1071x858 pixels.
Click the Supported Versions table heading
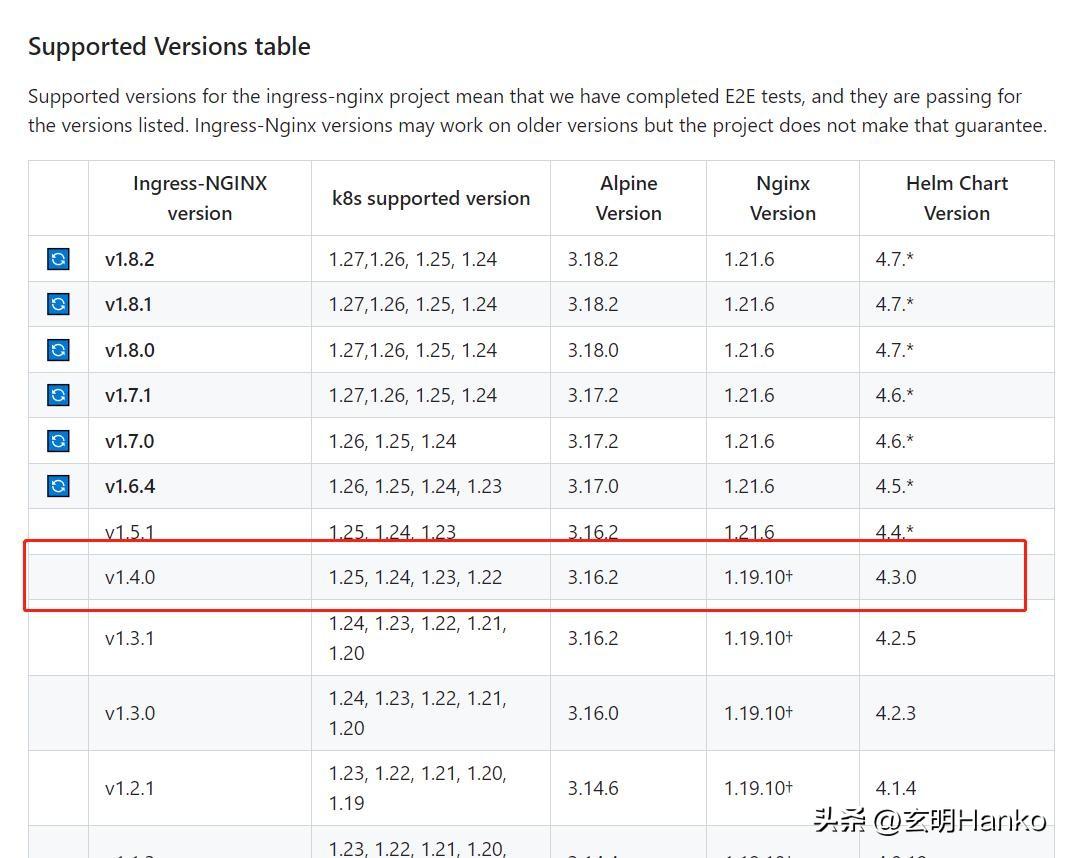coord(169,47)
